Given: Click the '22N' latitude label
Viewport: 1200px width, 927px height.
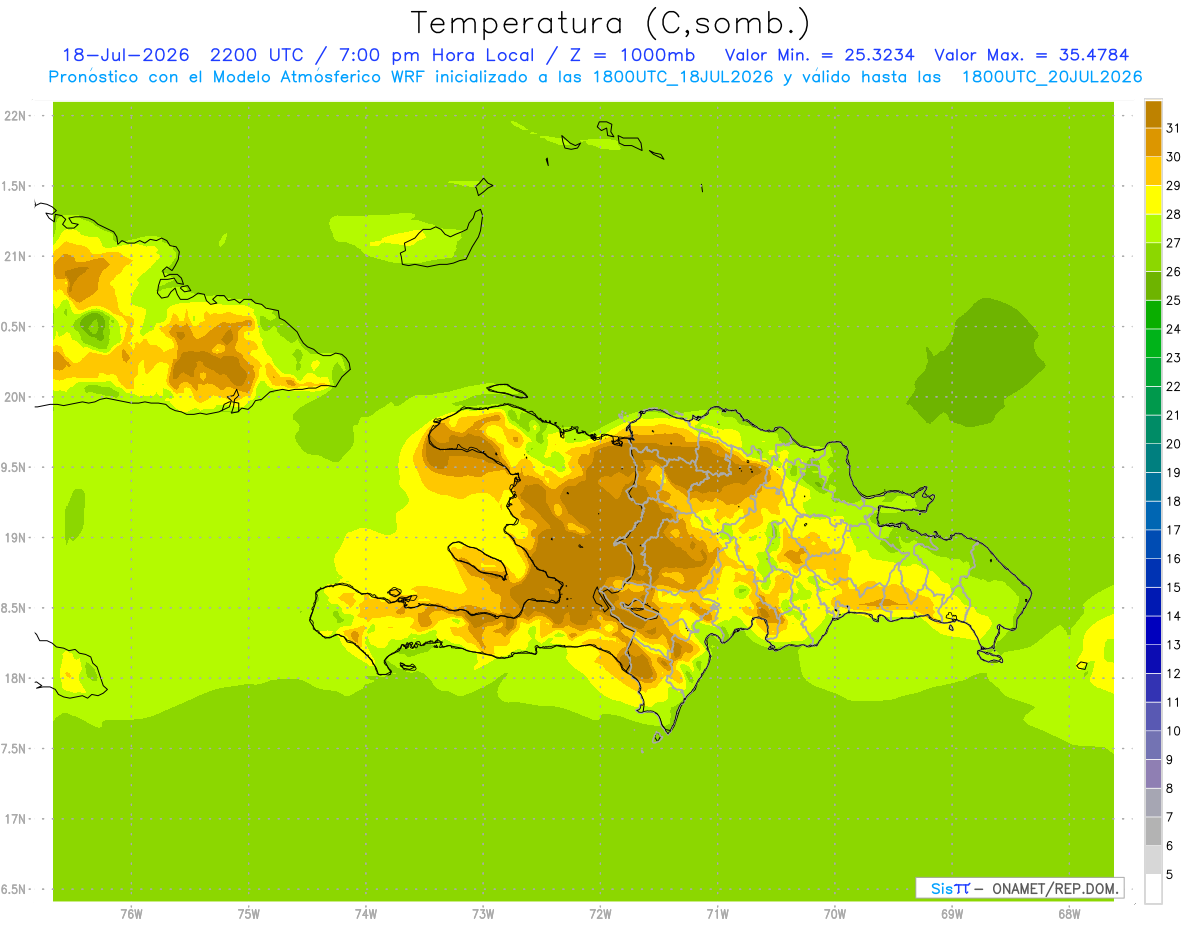Looking at the screenshot, I should point(15,116).
